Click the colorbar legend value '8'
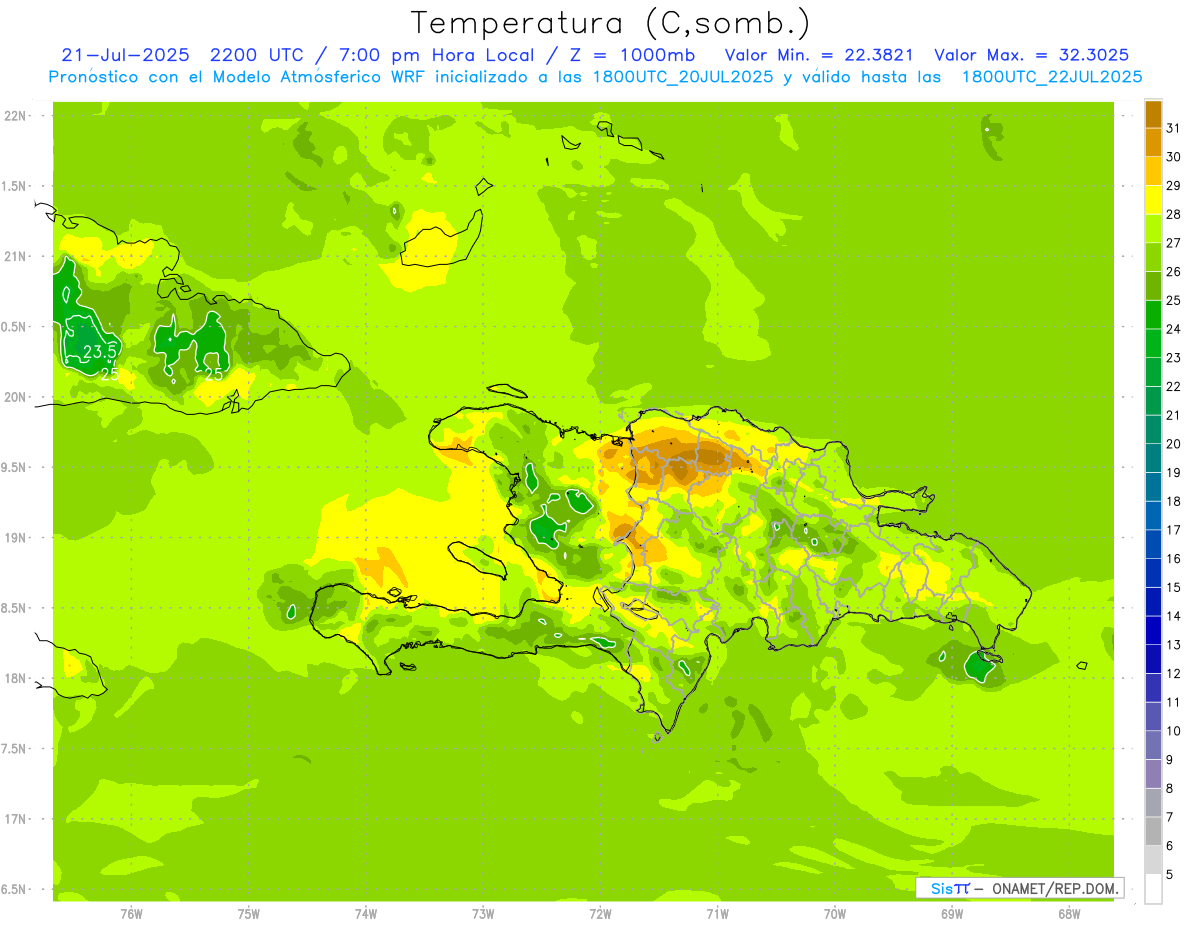The image size is (1200, 927). pos(1170,789)
